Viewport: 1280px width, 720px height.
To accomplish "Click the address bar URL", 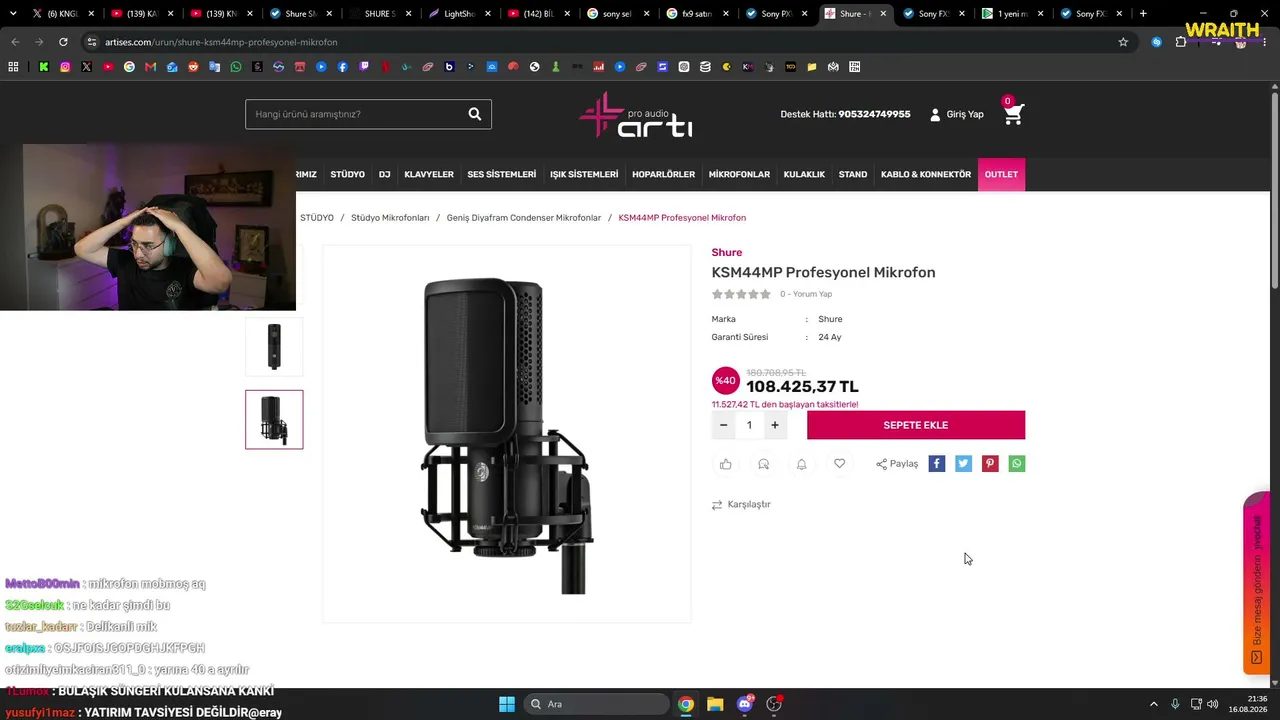I will pos(220,42).
